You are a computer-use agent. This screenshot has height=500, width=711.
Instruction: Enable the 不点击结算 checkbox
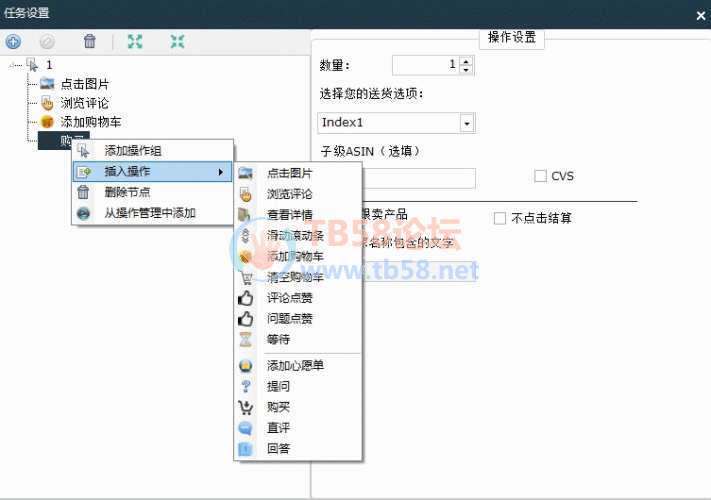[x=500, y=218]
